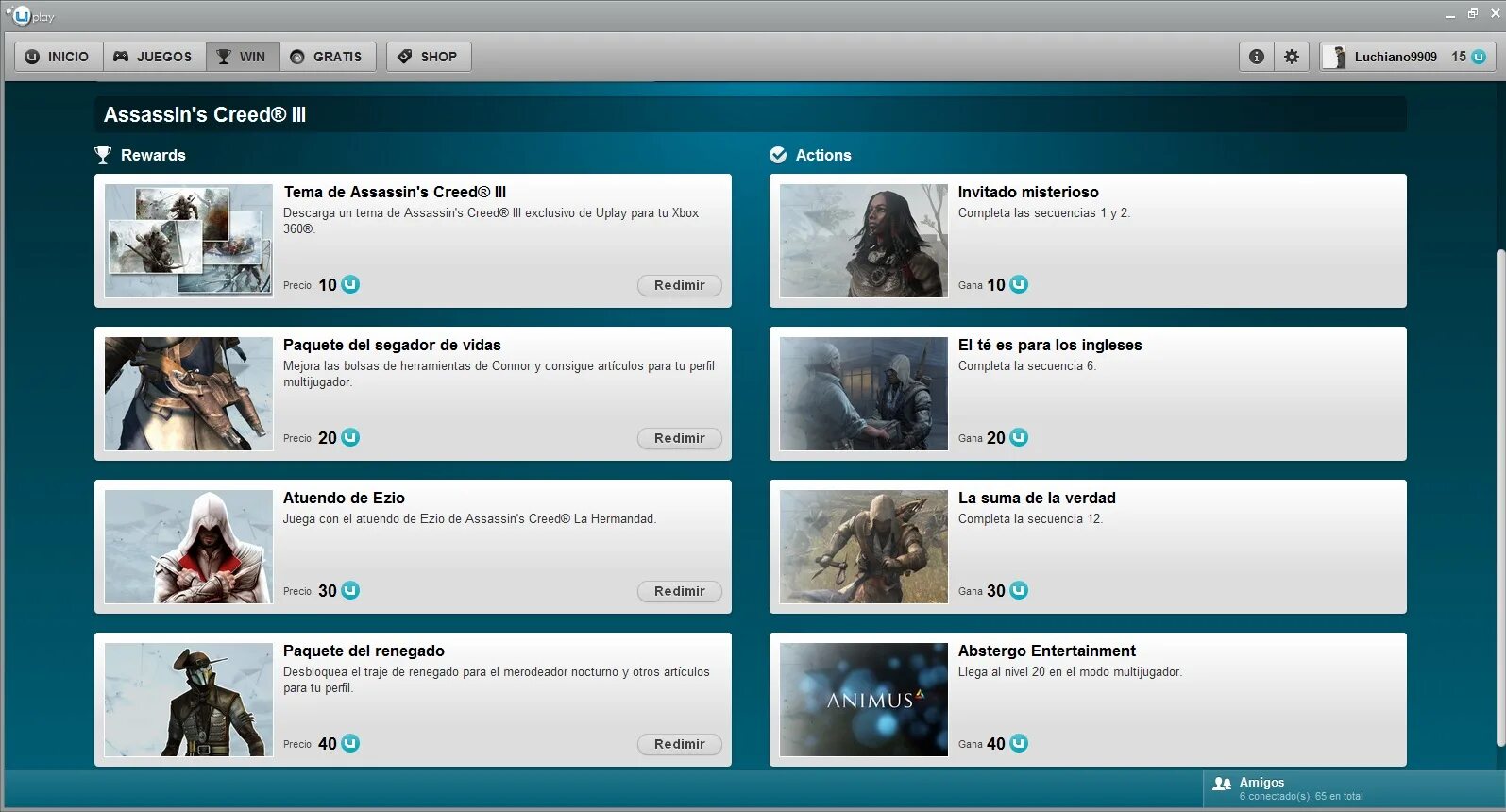Open the SHOP tab
Image resolution: width=1506 pixels, height=812 pixels.
pos(429,57)
